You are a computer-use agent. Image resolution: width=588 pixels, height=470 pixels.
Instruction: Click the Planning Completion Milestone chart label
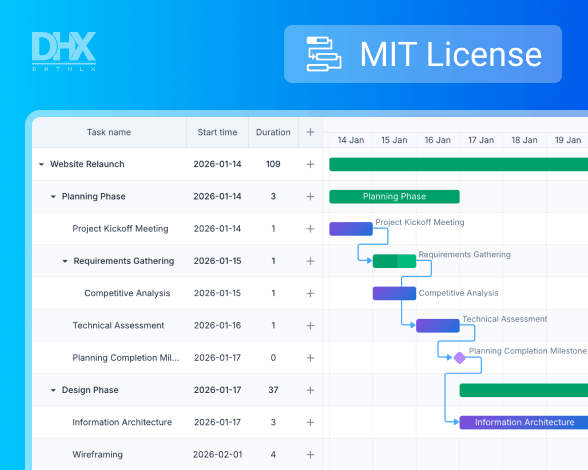(x=528, y=351)
